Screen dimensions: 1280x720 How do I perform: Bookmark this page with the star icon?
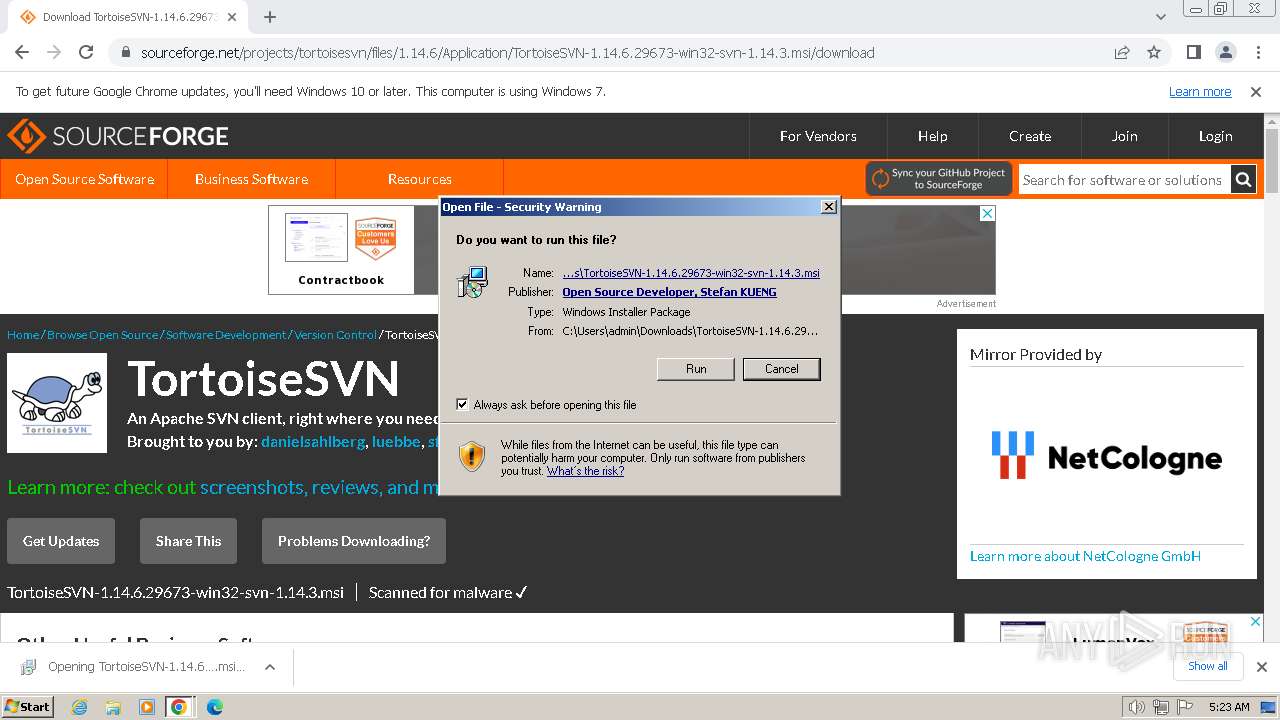click(x=1154, y=53)
